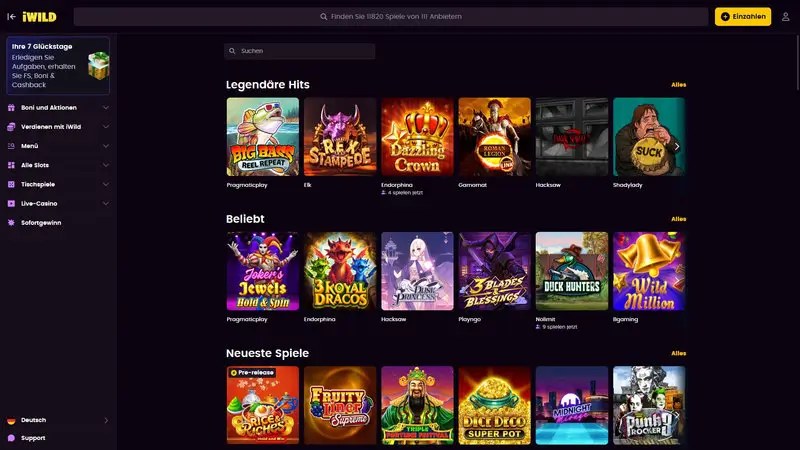Click the top search bar magnifier icon

click(323, 17)
